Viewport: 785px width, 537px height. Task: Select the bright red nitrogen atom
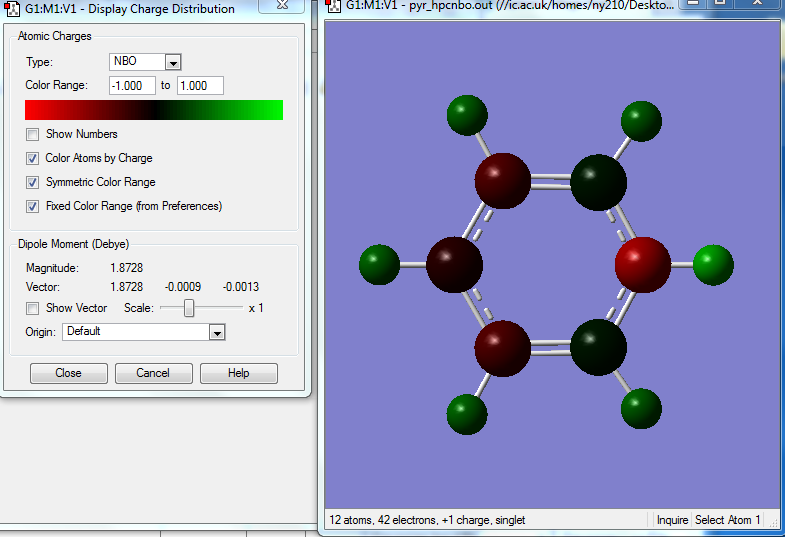(x=642, y=265)
